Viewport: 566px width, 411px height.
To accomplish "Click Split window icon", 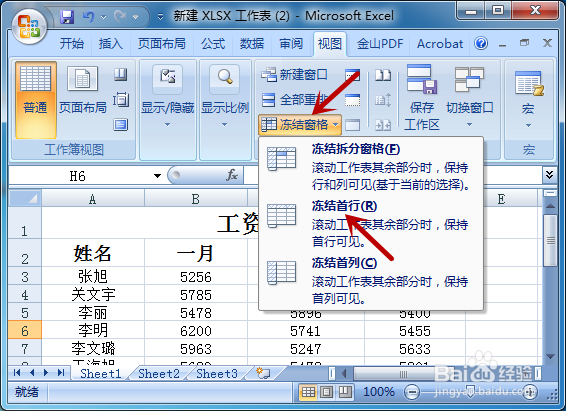I will (352, 75).
